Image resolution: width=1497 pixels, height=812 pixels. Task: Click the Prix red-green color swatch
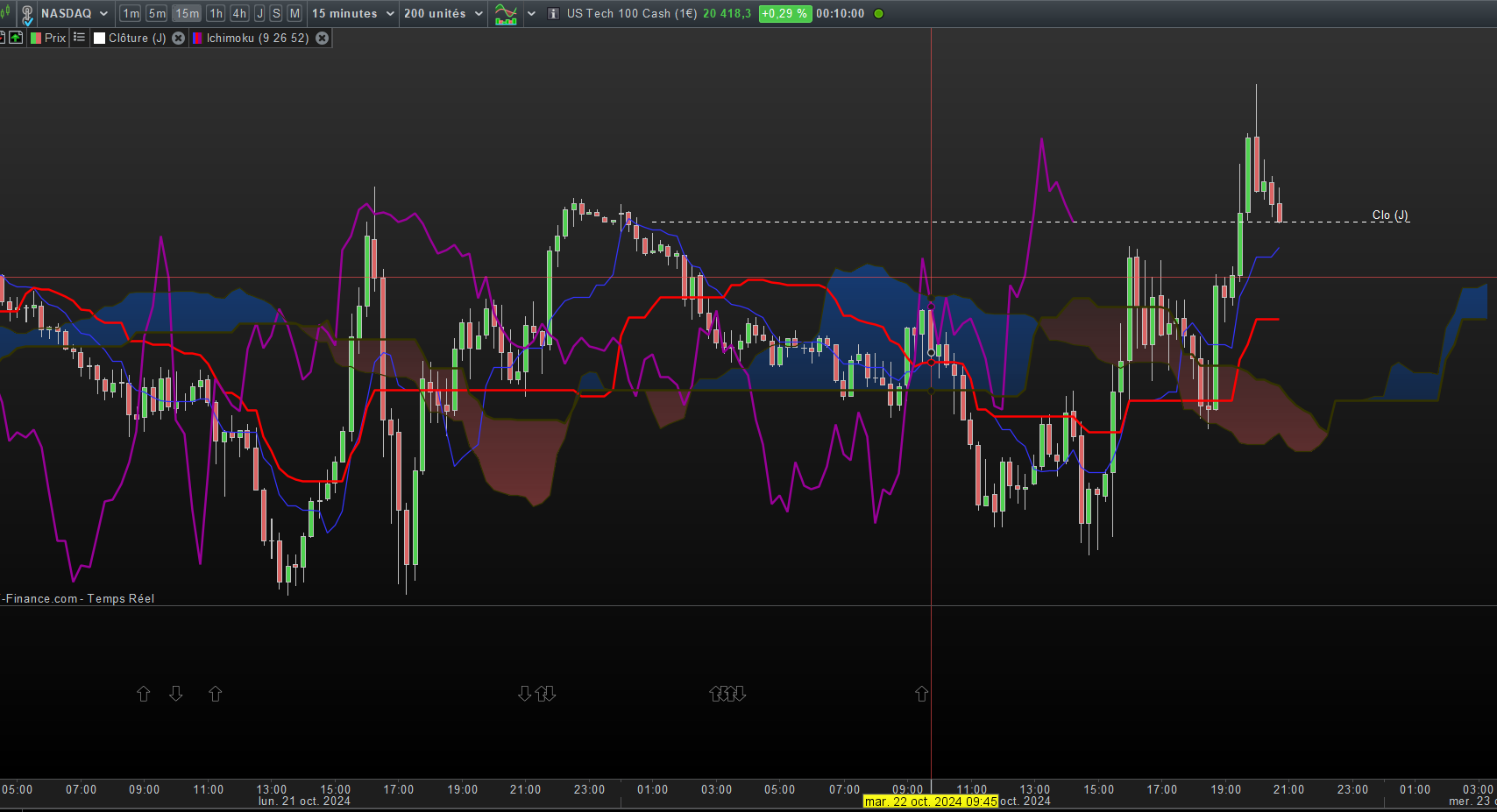(x=36, y=39)
